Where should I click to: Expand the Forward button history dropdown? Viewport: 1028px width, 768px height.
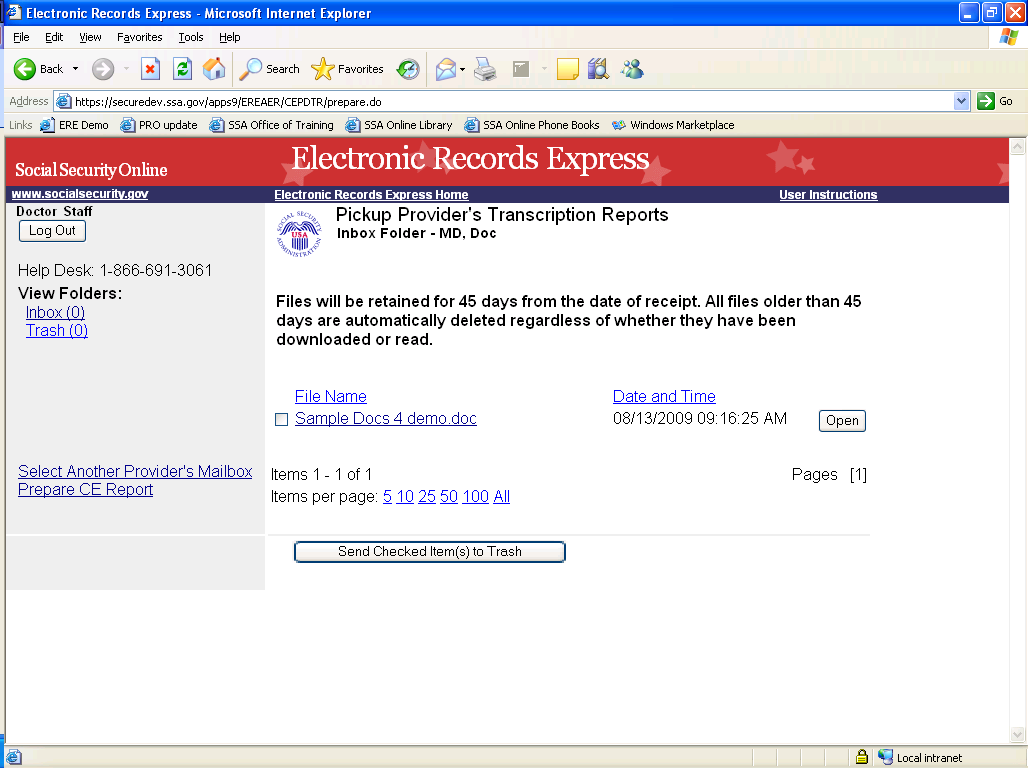(127, 69)
